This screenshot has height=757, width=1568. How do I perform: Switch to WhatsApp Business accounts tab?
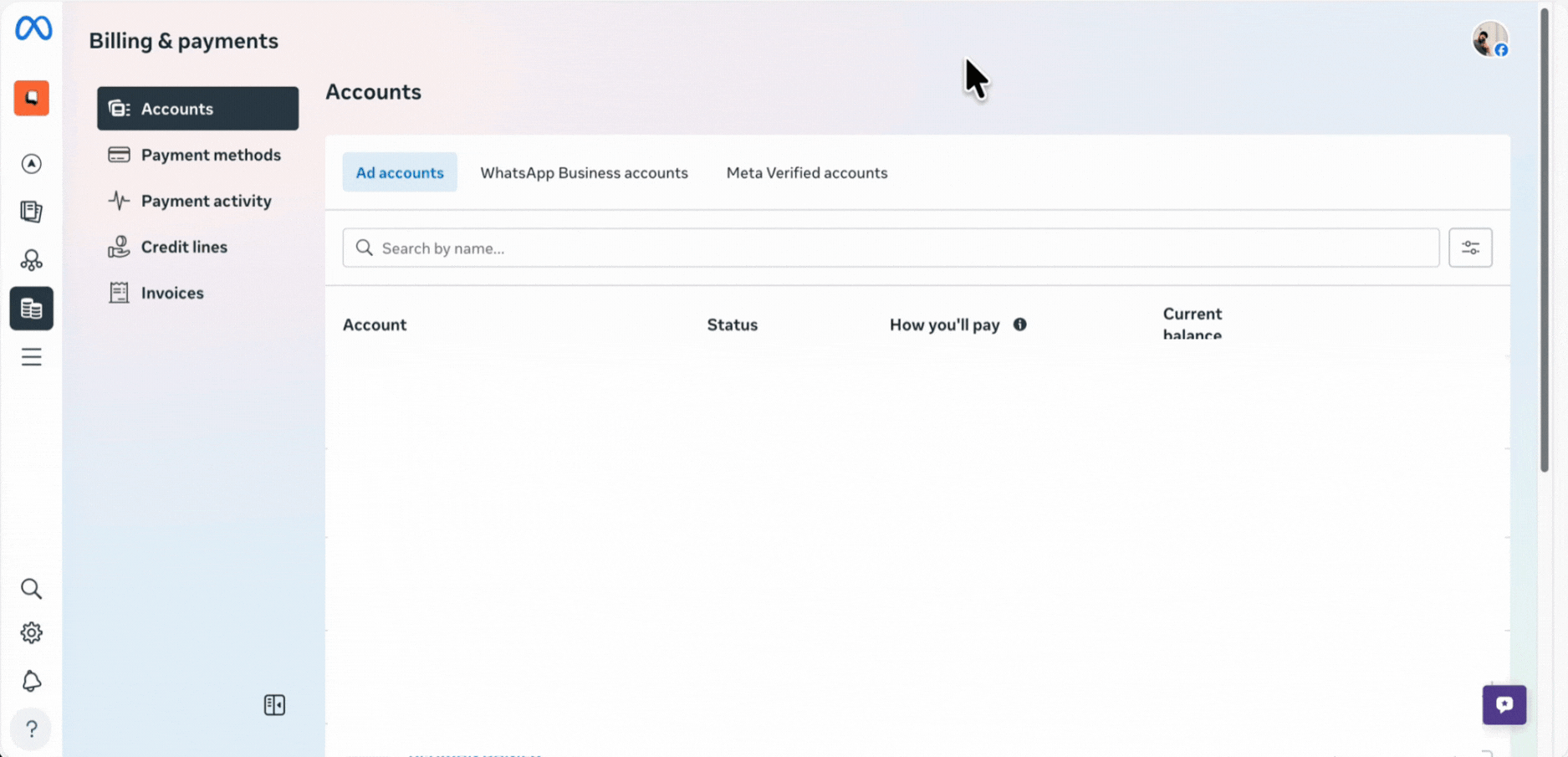584,172
